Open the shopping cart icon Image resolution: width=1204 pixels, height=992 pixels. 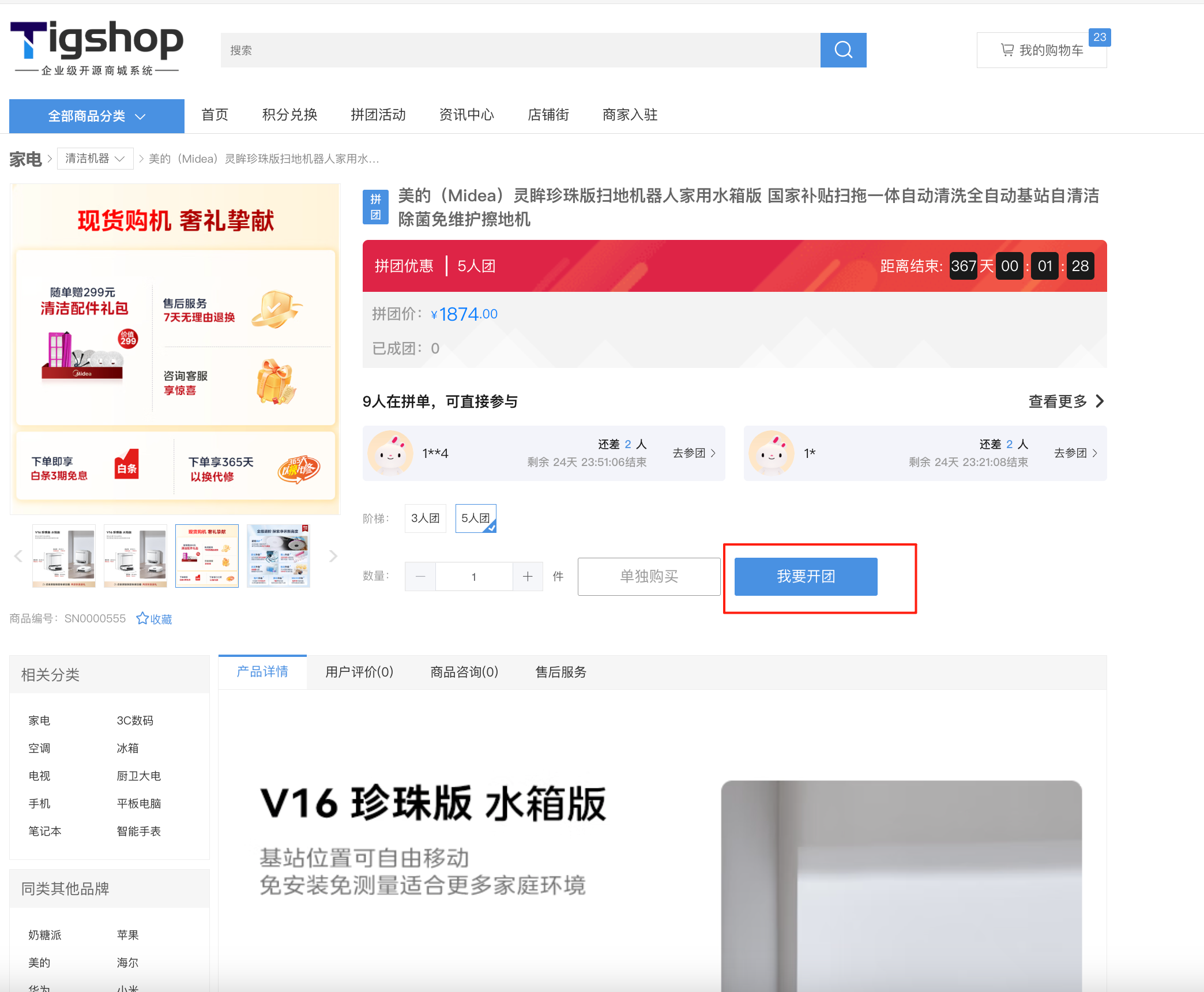(x=1007, y=50)
